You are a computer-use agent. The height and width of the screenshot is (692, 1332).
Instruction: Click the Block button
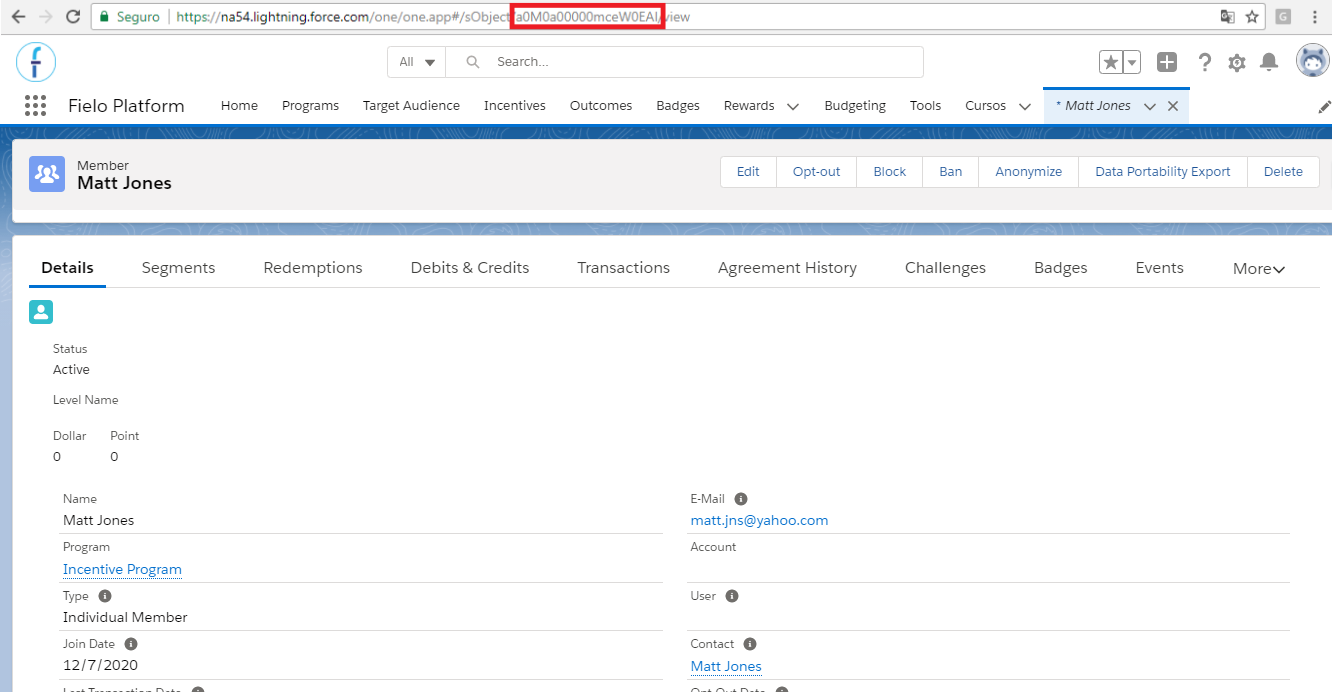pyautogui.click(x=890, y=171)
